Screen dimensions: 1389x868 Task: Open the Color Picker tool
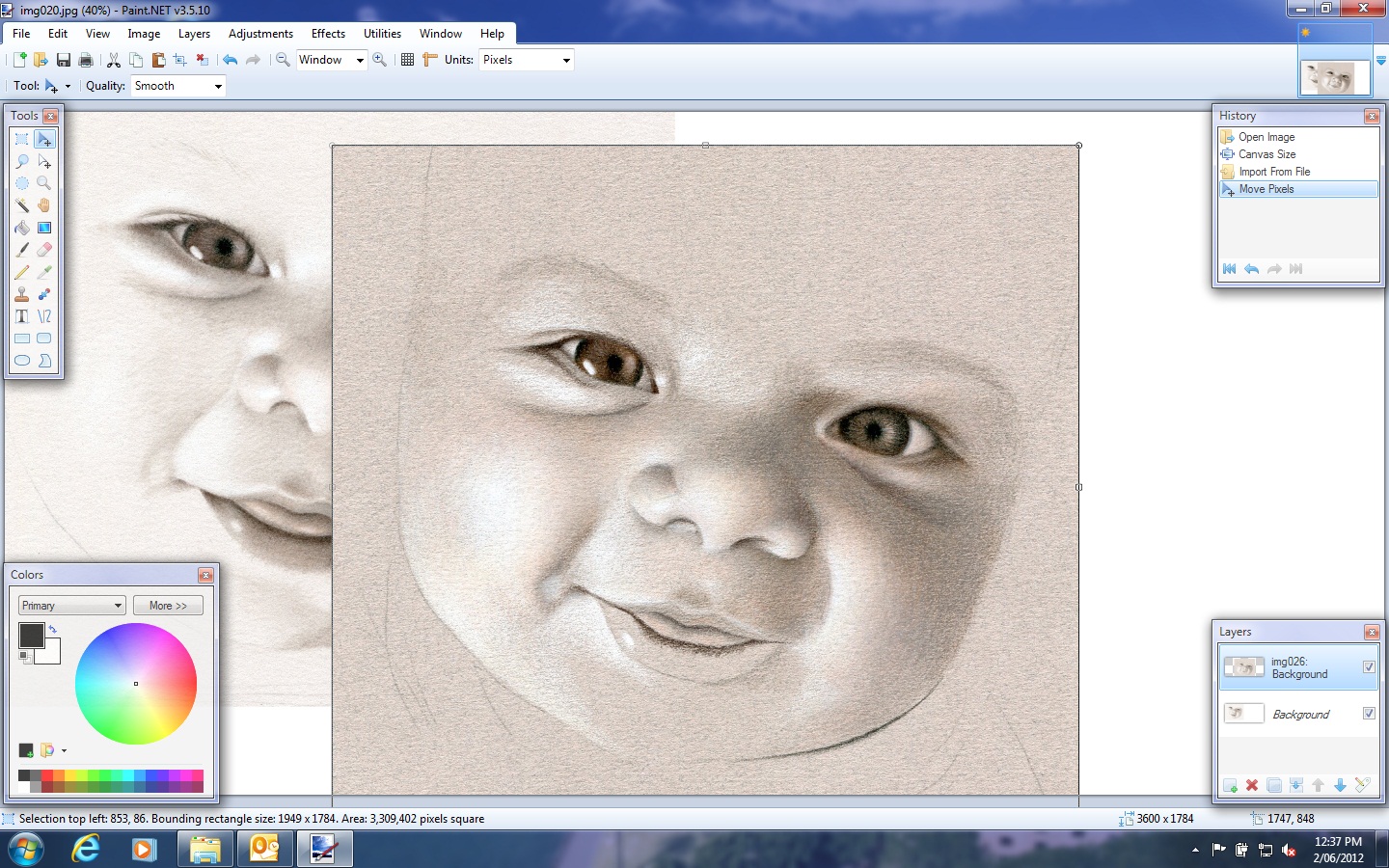click(x=44, y=272)
